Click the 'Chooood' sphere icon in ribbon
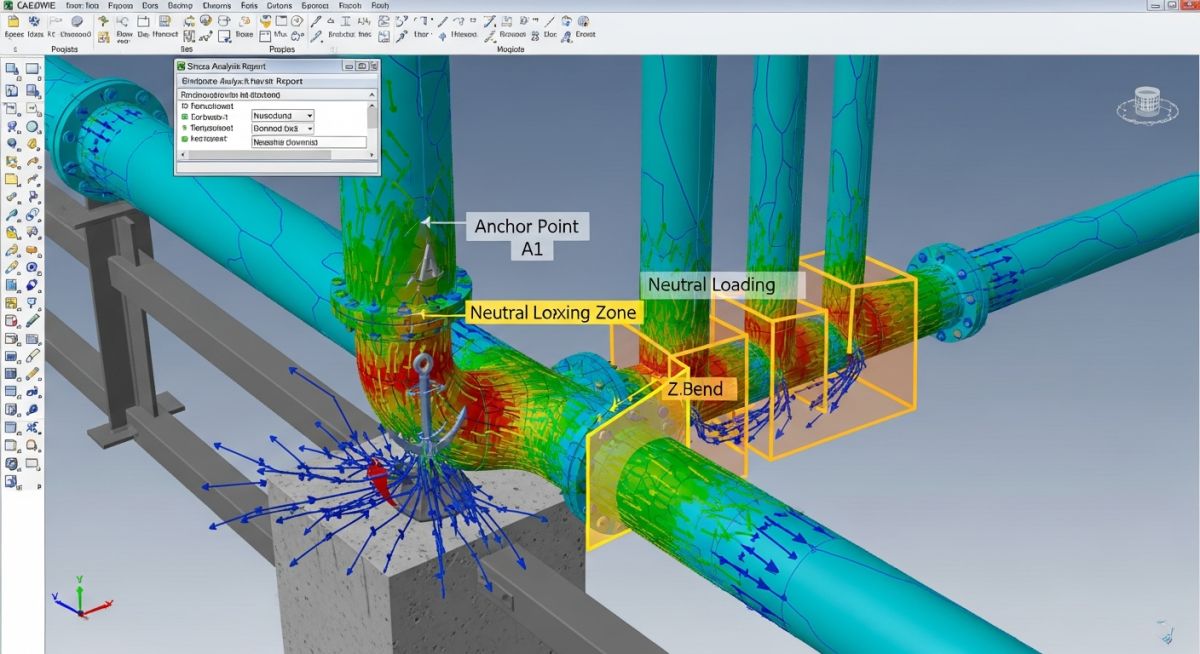This screenshot has height=654, width=1200. [77, 21]
